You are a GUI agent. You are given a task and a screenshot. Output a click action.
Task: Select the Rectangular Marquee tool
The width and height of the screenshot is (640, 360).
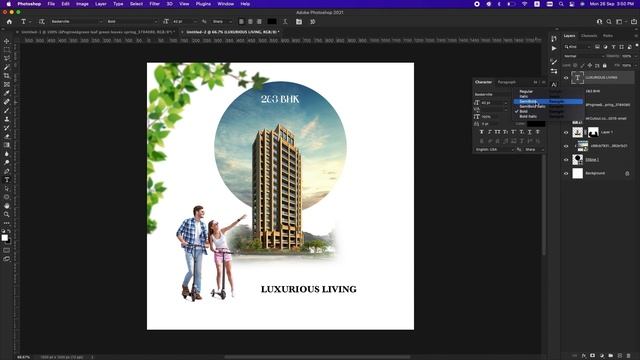pos(7,50)
